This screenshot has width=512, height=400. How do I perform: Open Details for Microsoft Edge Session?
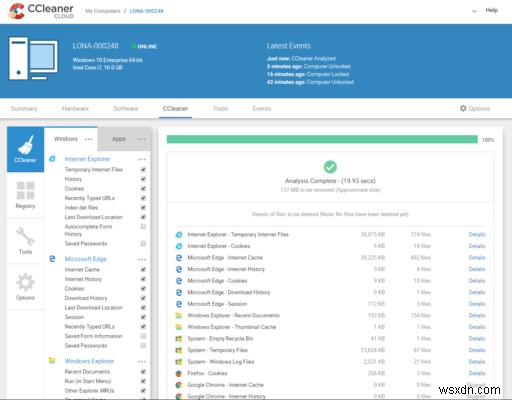[477, 304]
